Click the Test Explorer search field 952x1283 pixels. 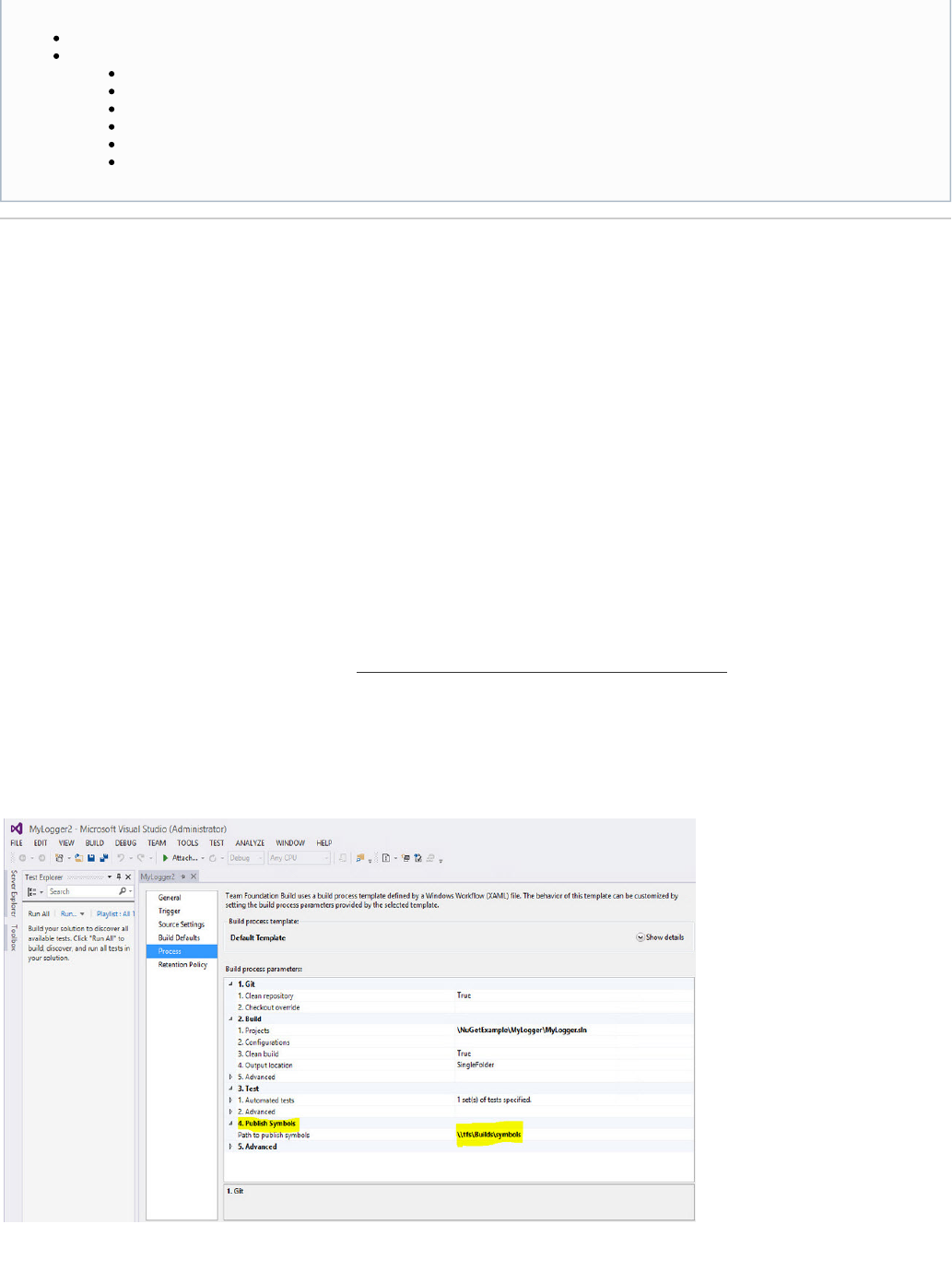point(81,891)
